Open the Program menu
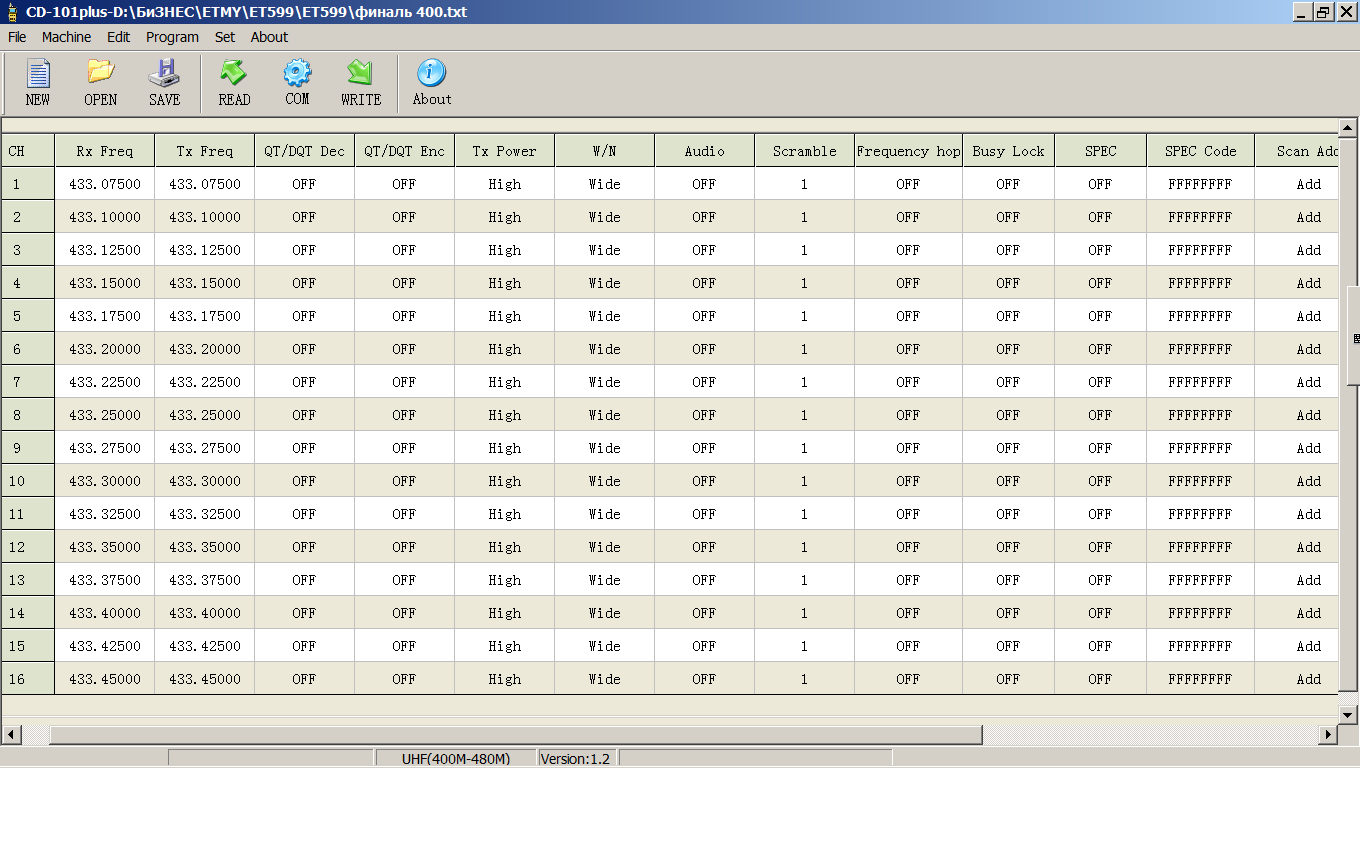This screenshot has width=1364, height=842. click(172, 37)
